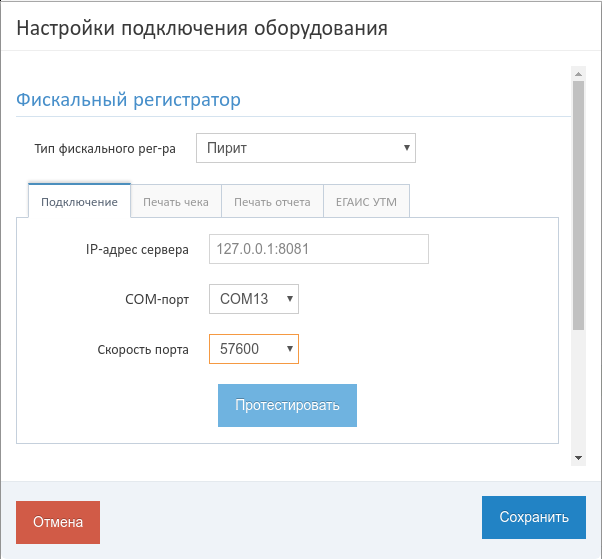Screen dimensions: 602x559
Task: Switch to the Подключение tab
Action: pos(79,202)
